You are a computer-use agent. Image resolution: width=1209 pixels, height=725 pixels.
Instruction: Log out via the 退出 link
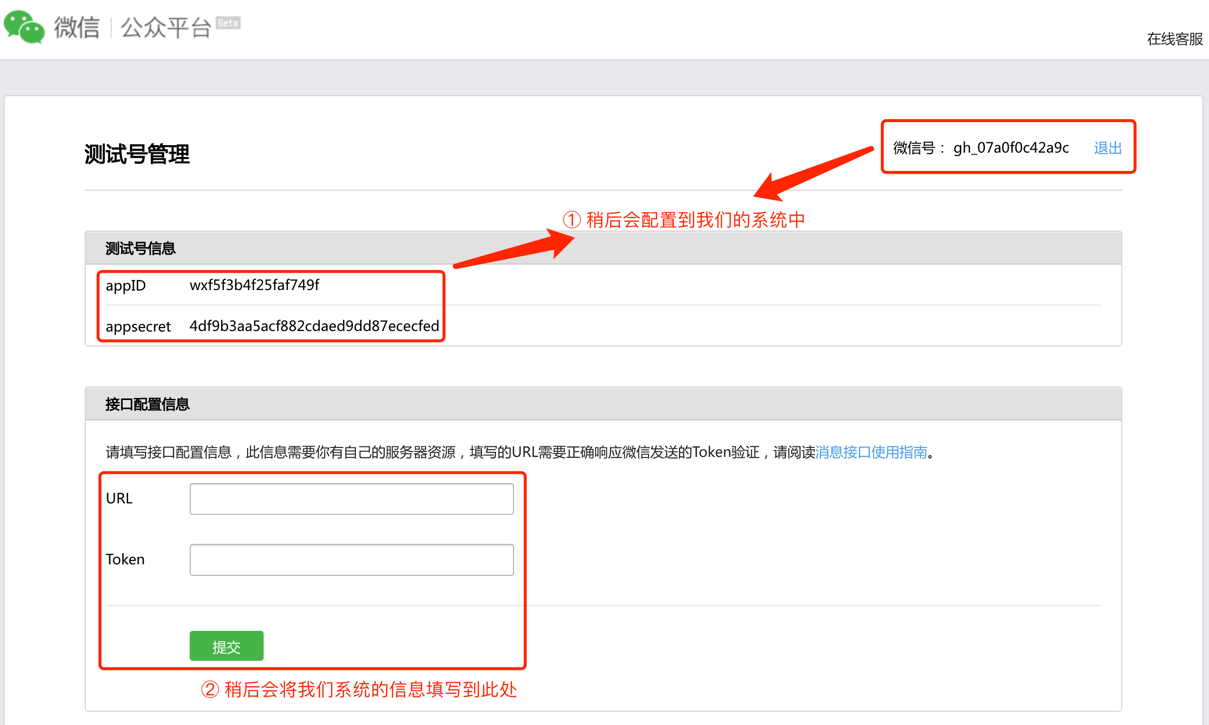(1107, 148)
